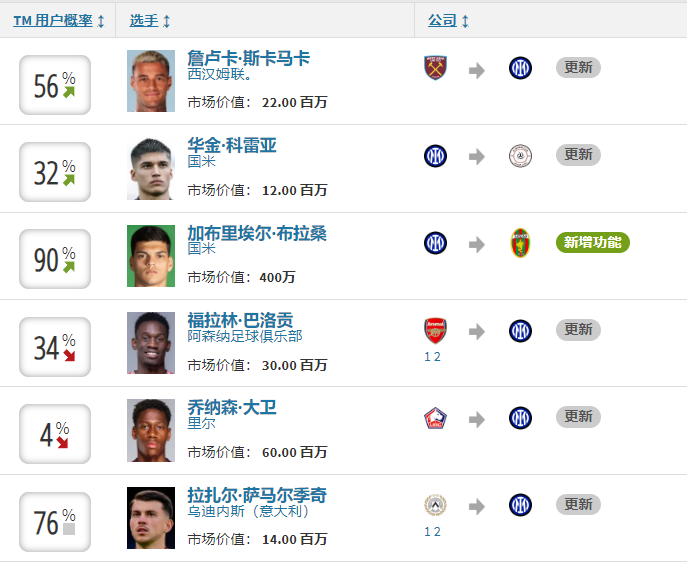Click the Arsenal club crest icon
Screen dimensions: 687x567
tap(435, 330)
